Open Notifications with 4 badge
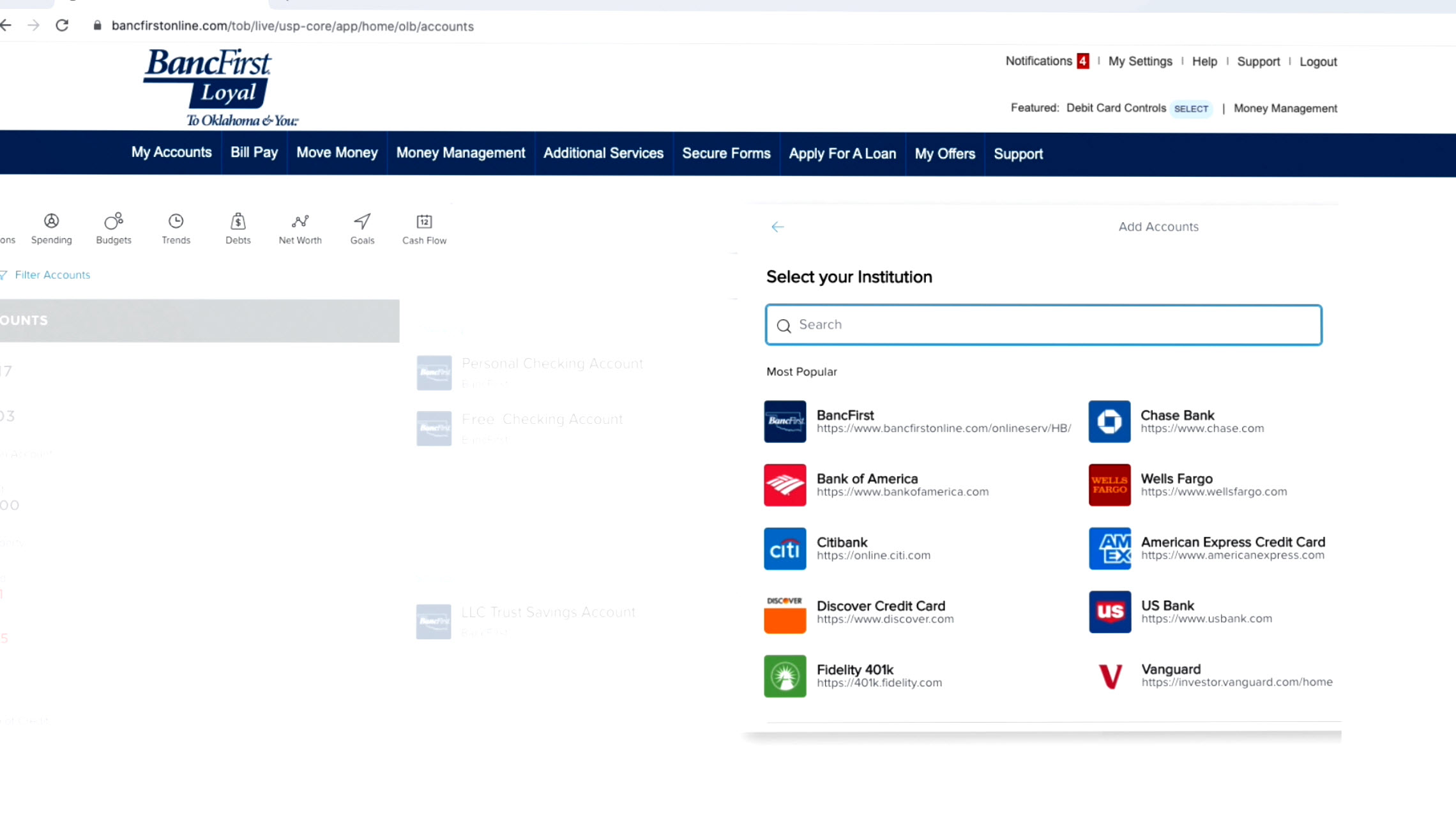The image size is (1456, 819). pyautogui.click(x=1046, y=61)
